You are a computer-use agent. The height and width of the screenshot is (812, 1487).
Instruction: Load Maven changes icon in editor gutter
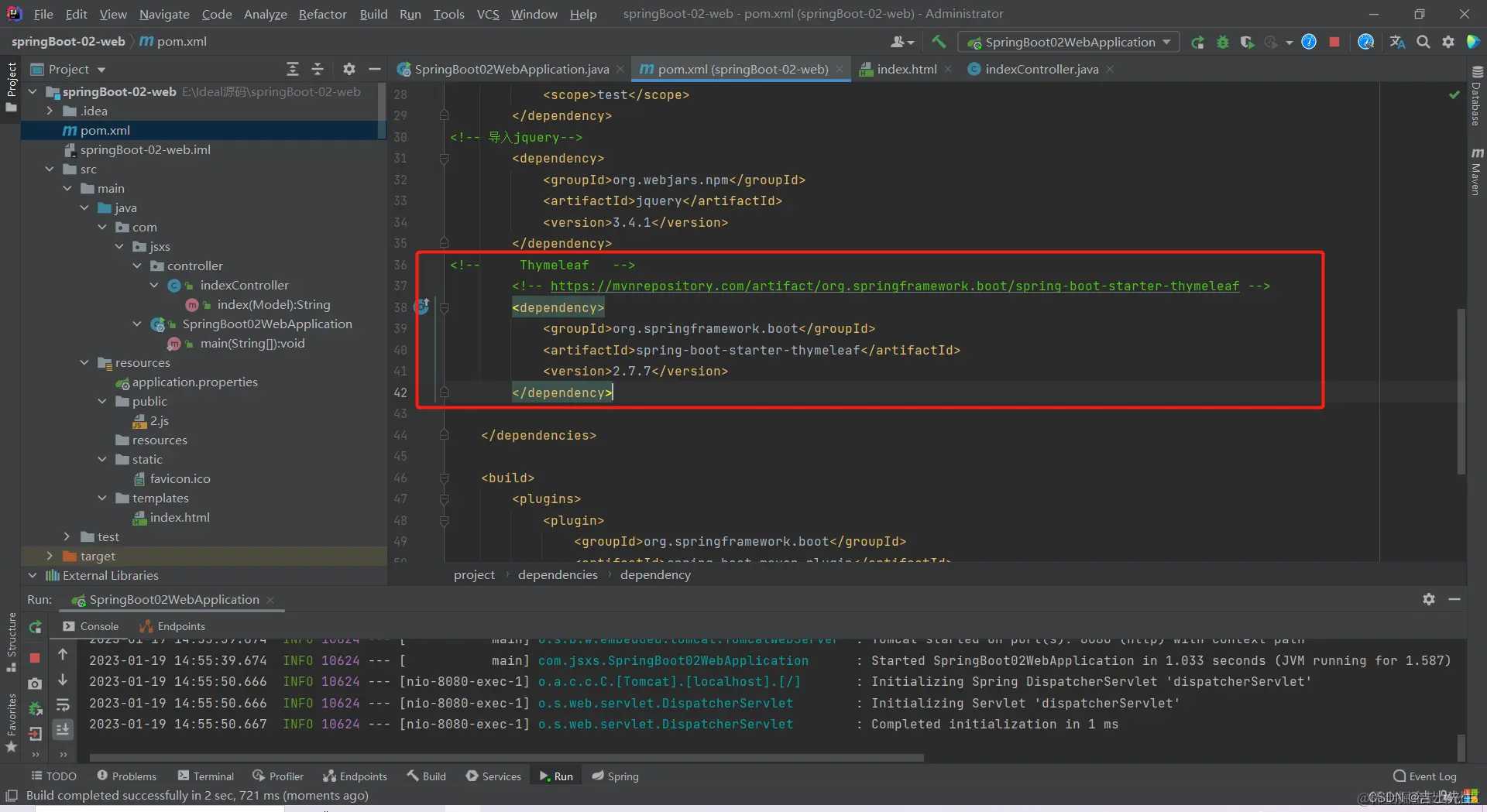422,307
